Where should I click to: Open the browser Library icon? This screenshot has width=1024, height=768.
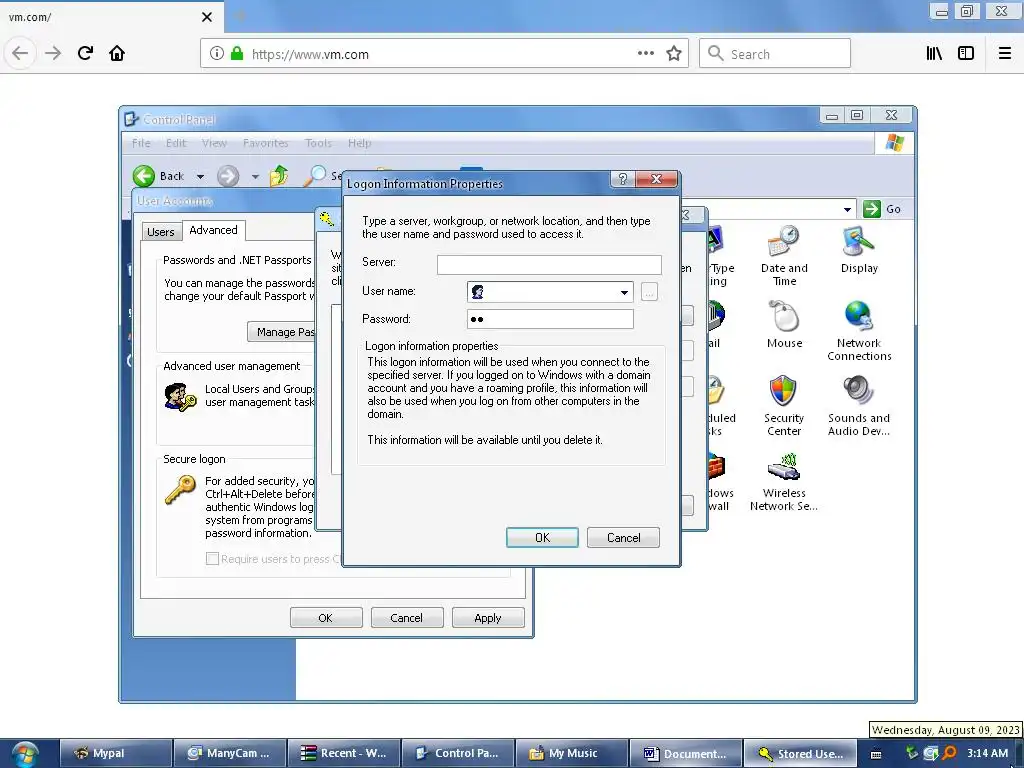pos(934,54)
